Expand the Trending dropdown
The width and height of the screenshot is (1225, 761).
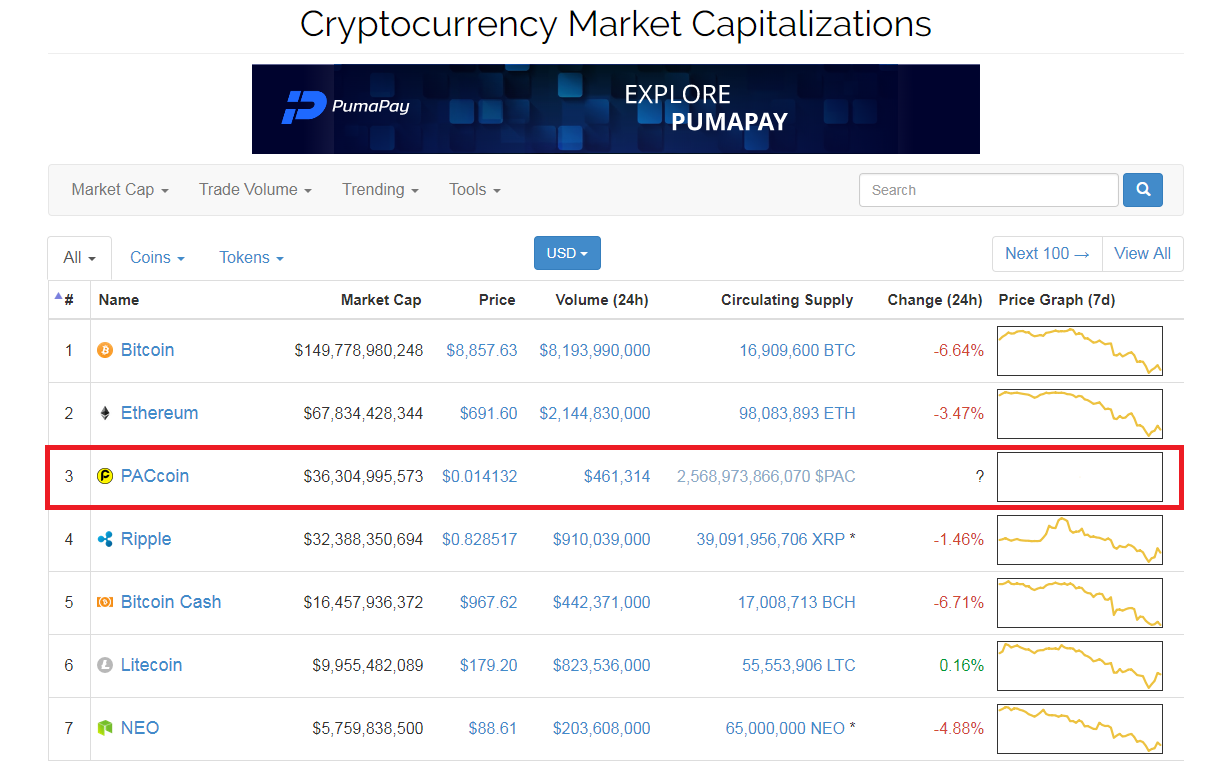coord(380,190)
